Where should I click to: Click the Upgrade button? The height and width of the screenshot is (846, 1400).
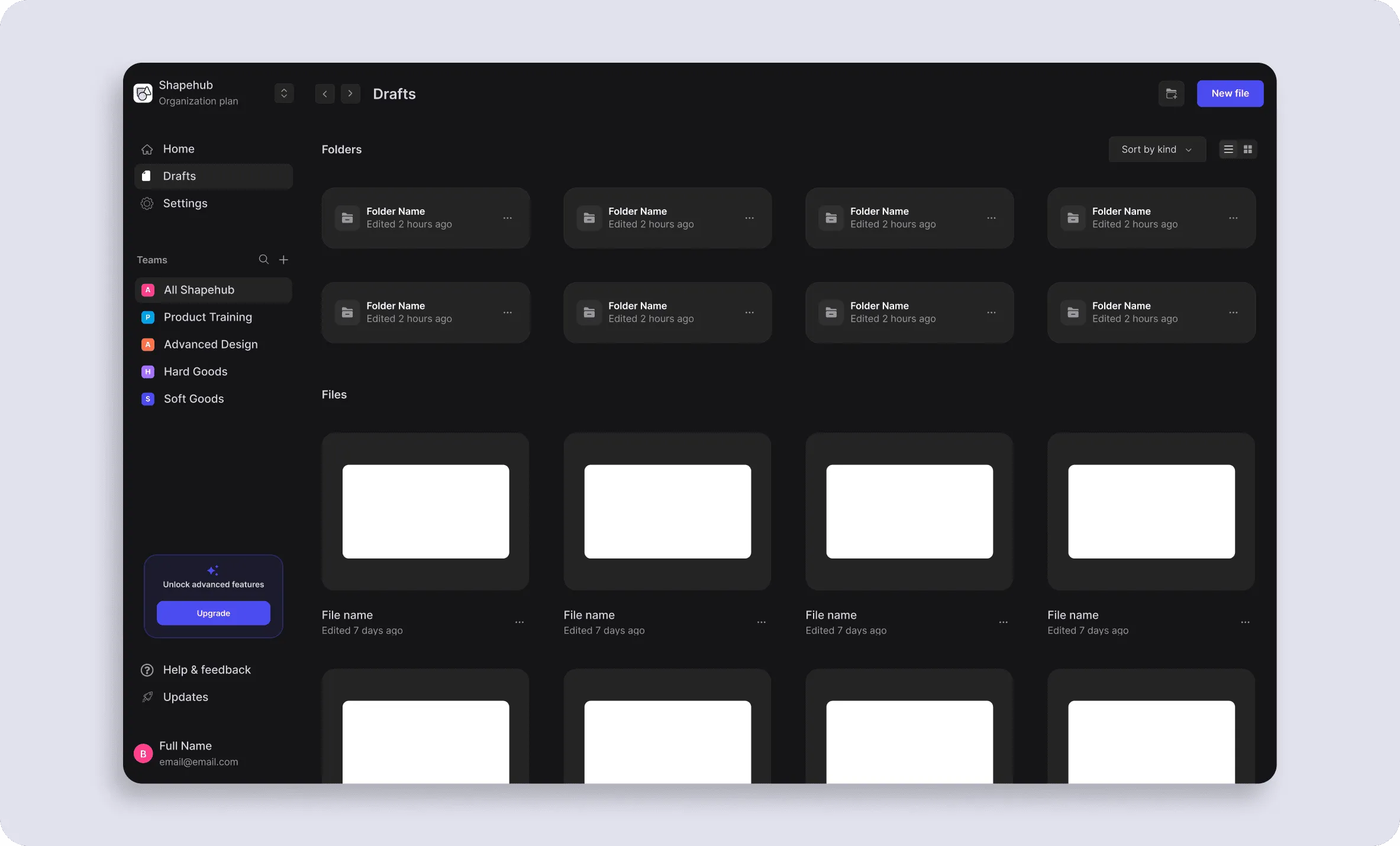213,613
